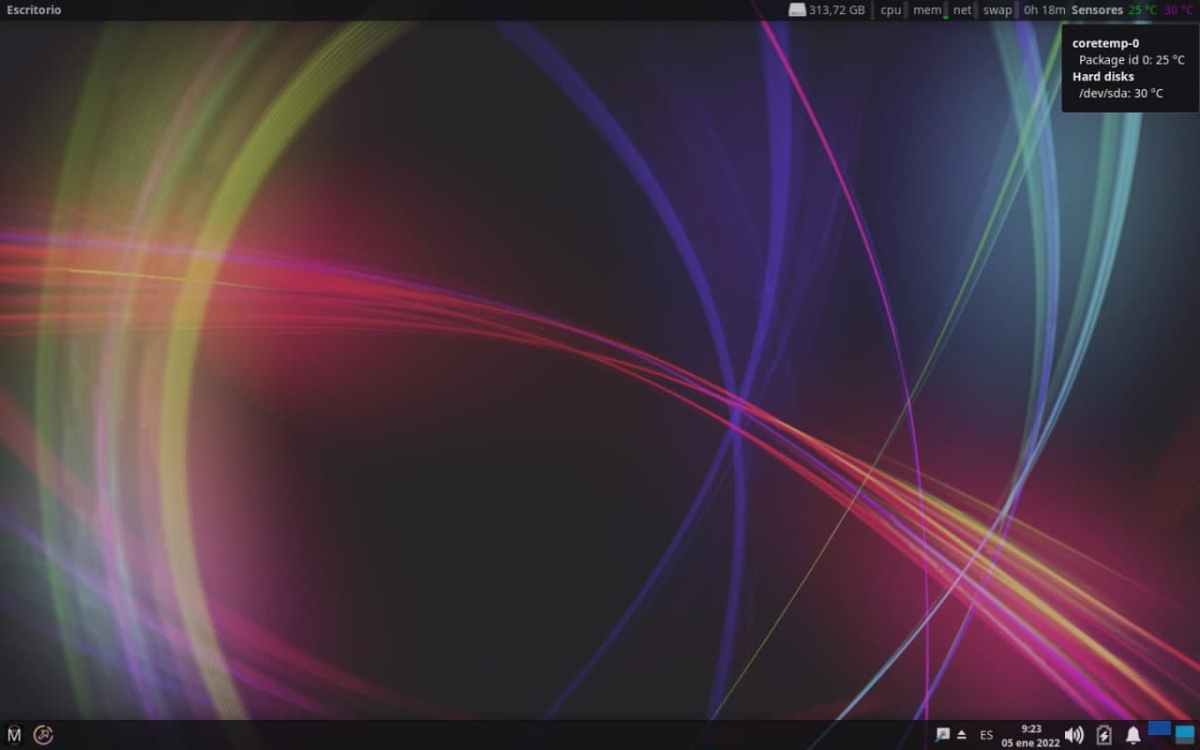Click the 0h 18m uptime indicator

coord(1044,10)
